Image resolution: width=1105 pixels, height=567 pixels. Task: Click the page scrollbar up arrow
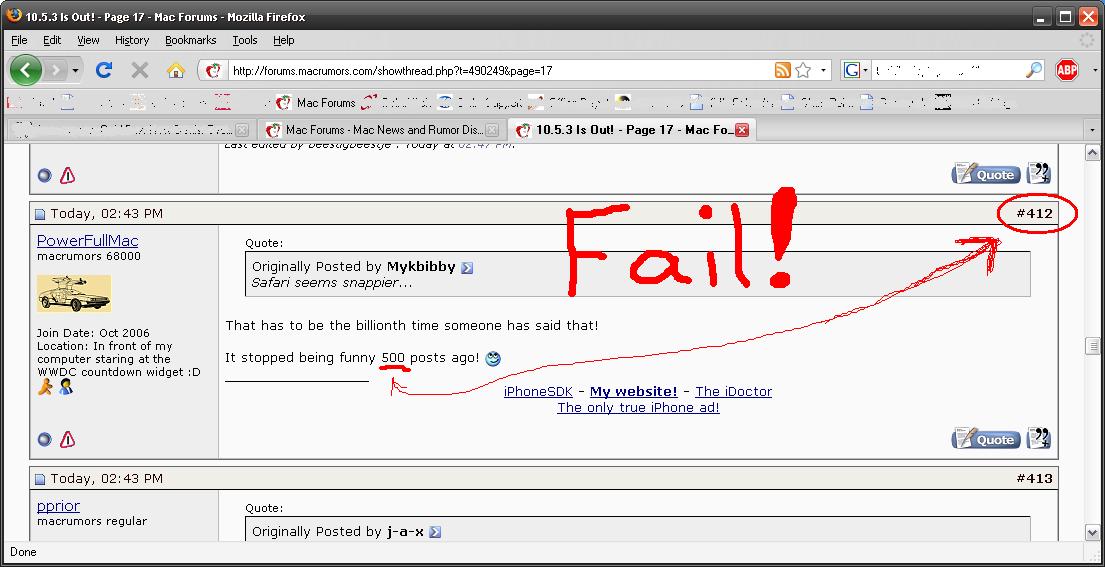(1092, 152)
